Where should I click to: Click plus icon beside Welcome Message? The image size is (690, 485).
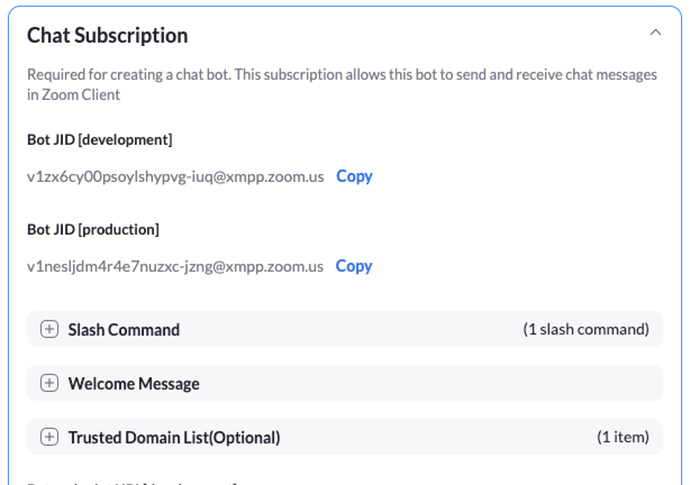pos(49,383)
